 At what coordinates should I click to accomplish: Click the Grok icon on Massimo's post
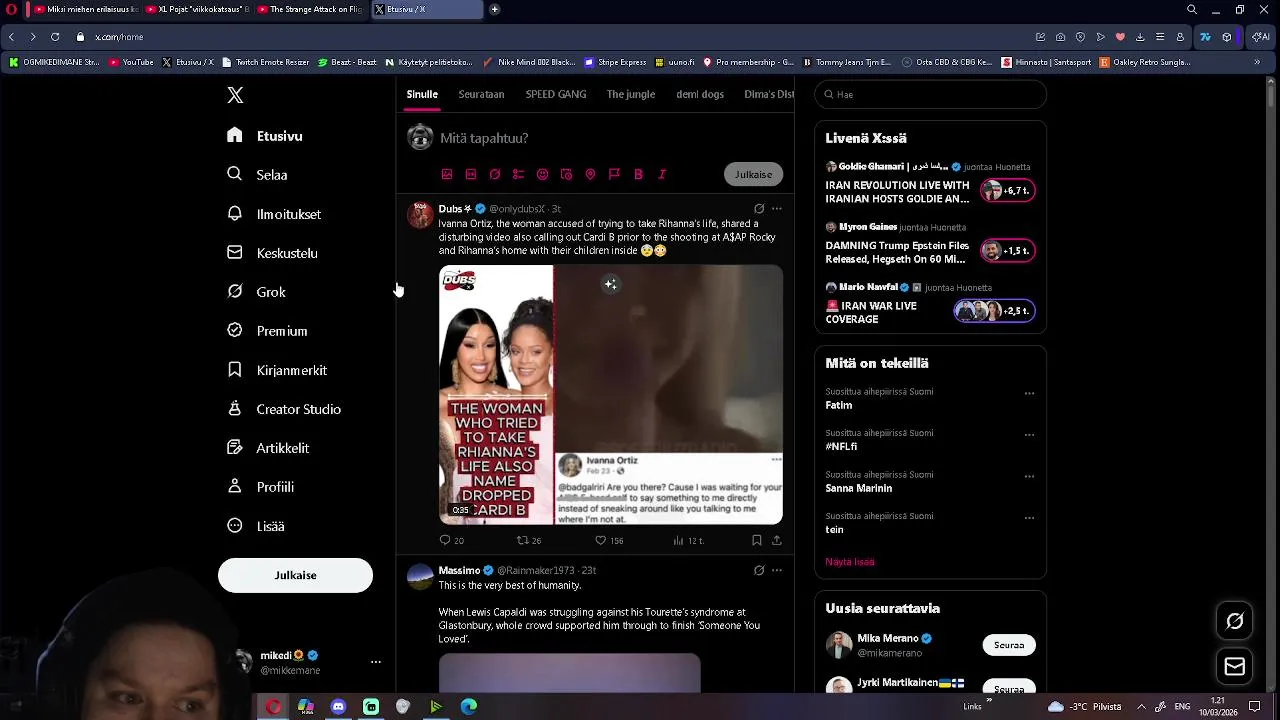[x=759, y=570]
